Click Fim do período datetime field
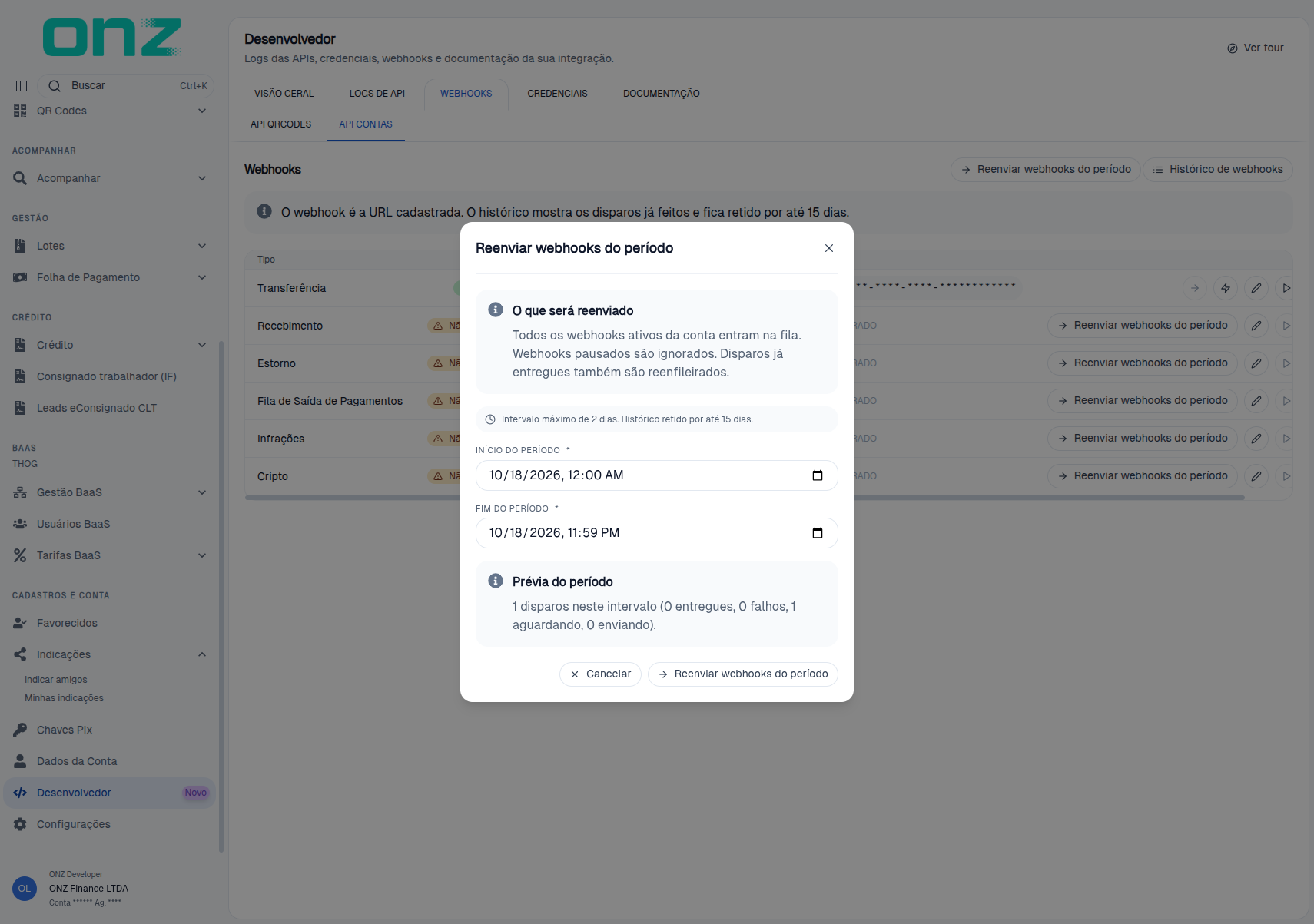The image size is (1314, 924). [x=657, y=533]
